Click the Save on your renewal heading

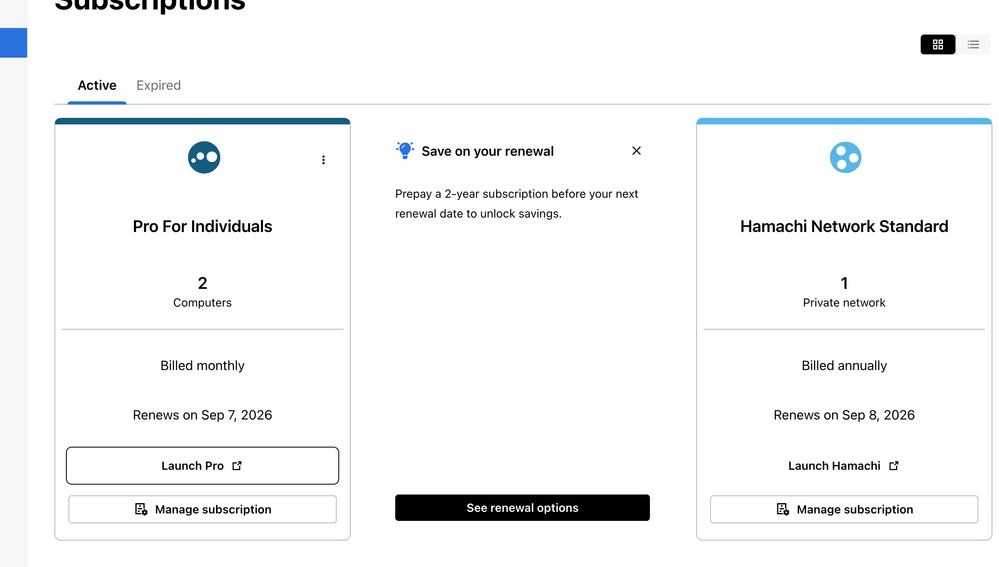click(487, 152)
